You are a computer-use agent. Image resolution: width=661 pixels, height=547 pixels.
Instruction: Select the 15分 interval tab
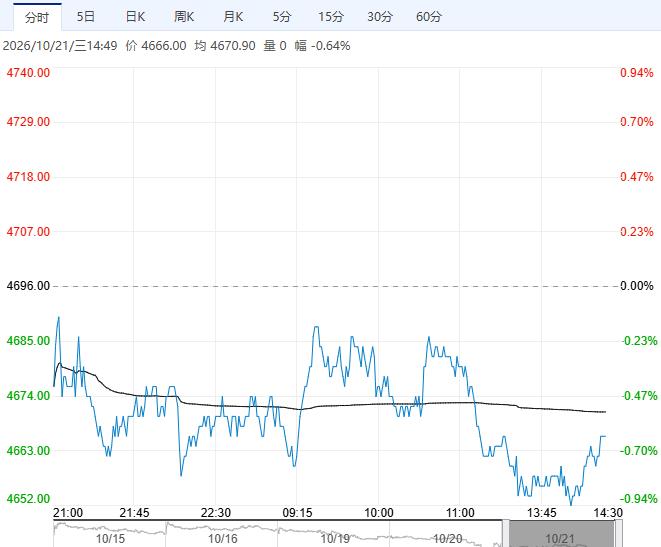[x=330, y=17]
